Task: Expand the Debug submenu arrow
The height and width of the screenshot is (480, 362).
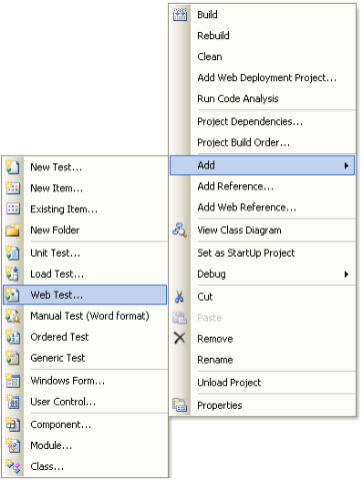Action: (346, 274)
